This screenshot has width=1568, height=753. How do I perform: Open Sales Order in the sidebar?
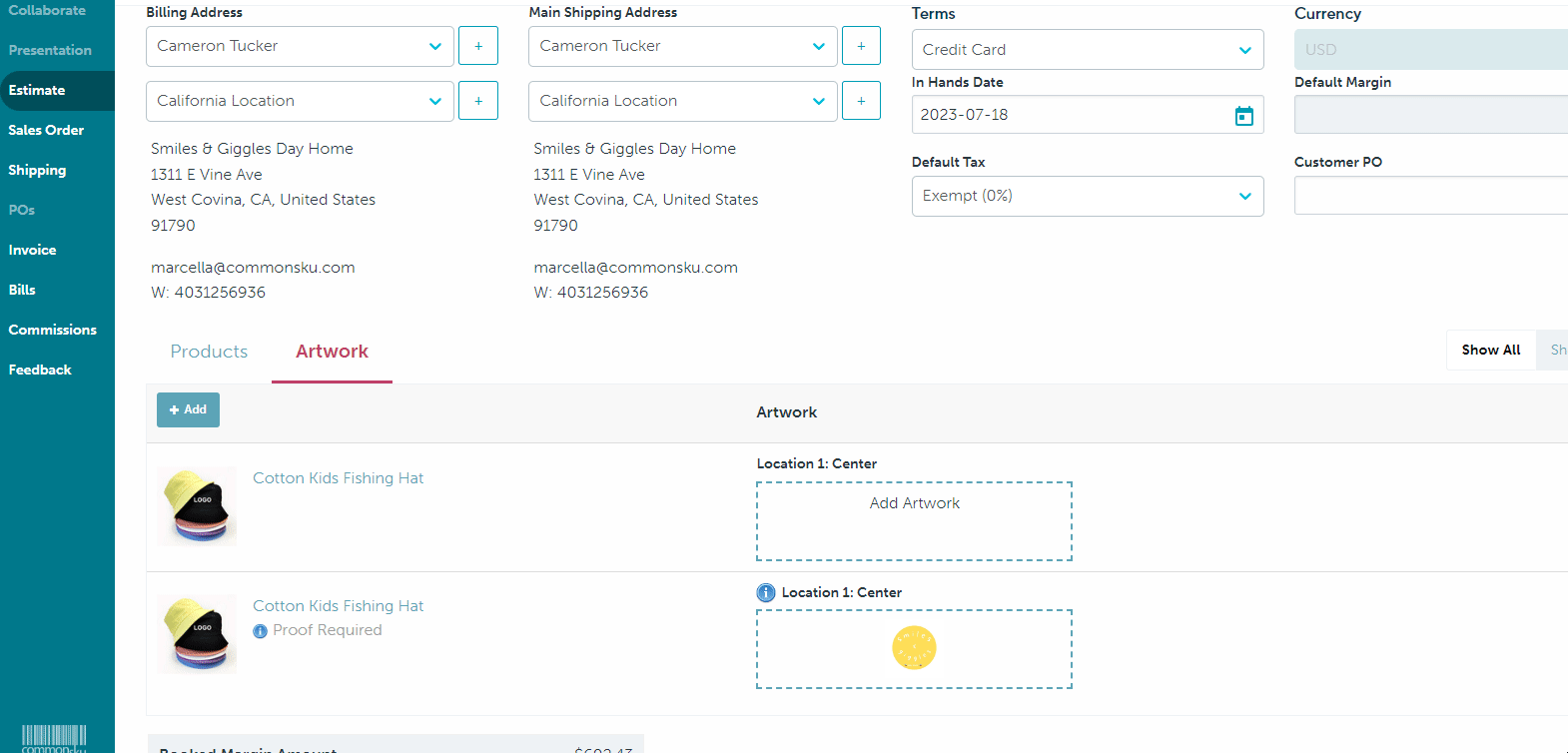pos(46,130)
